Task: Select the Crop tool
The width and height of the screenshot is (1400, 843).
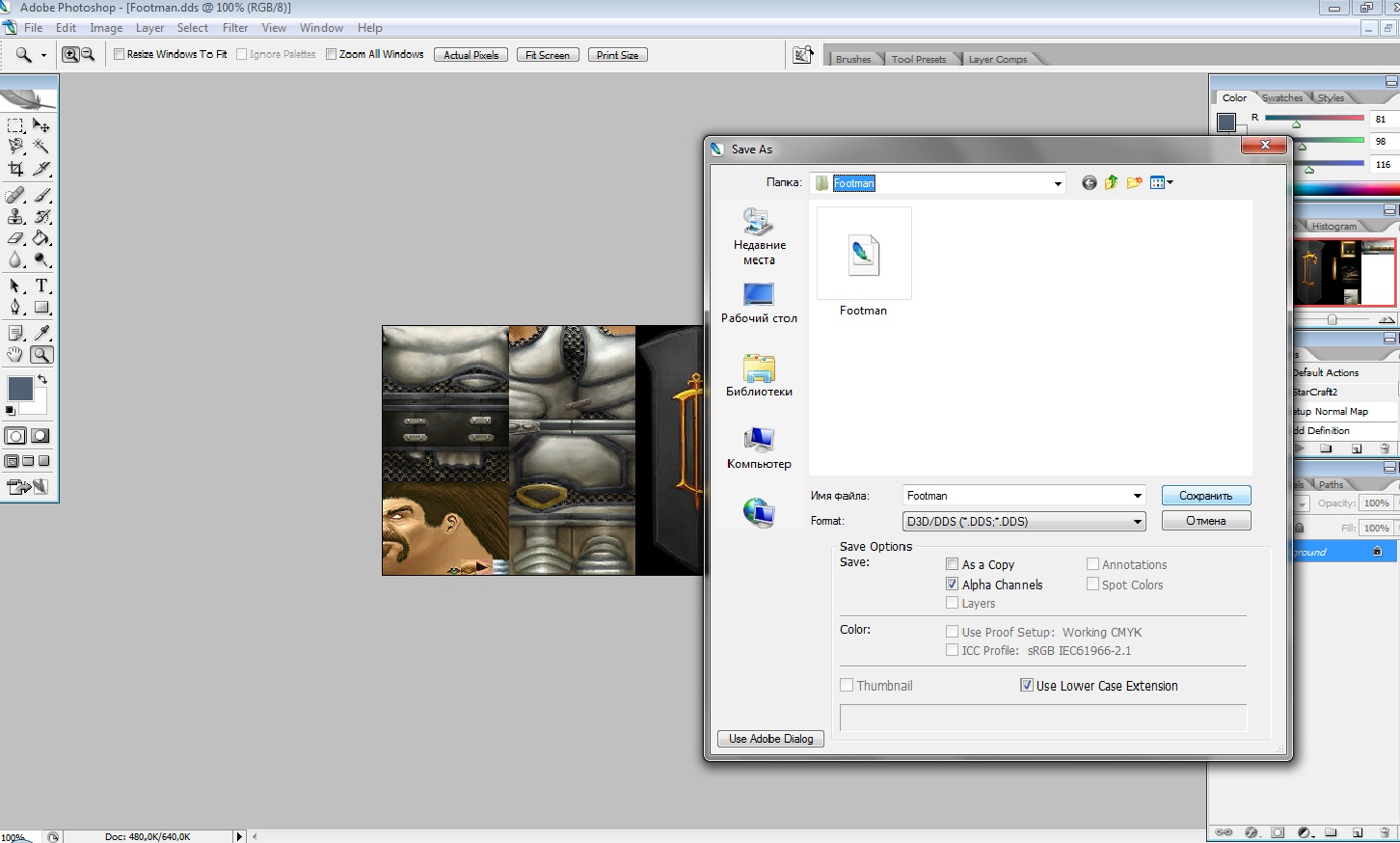Action: point(15,169)
